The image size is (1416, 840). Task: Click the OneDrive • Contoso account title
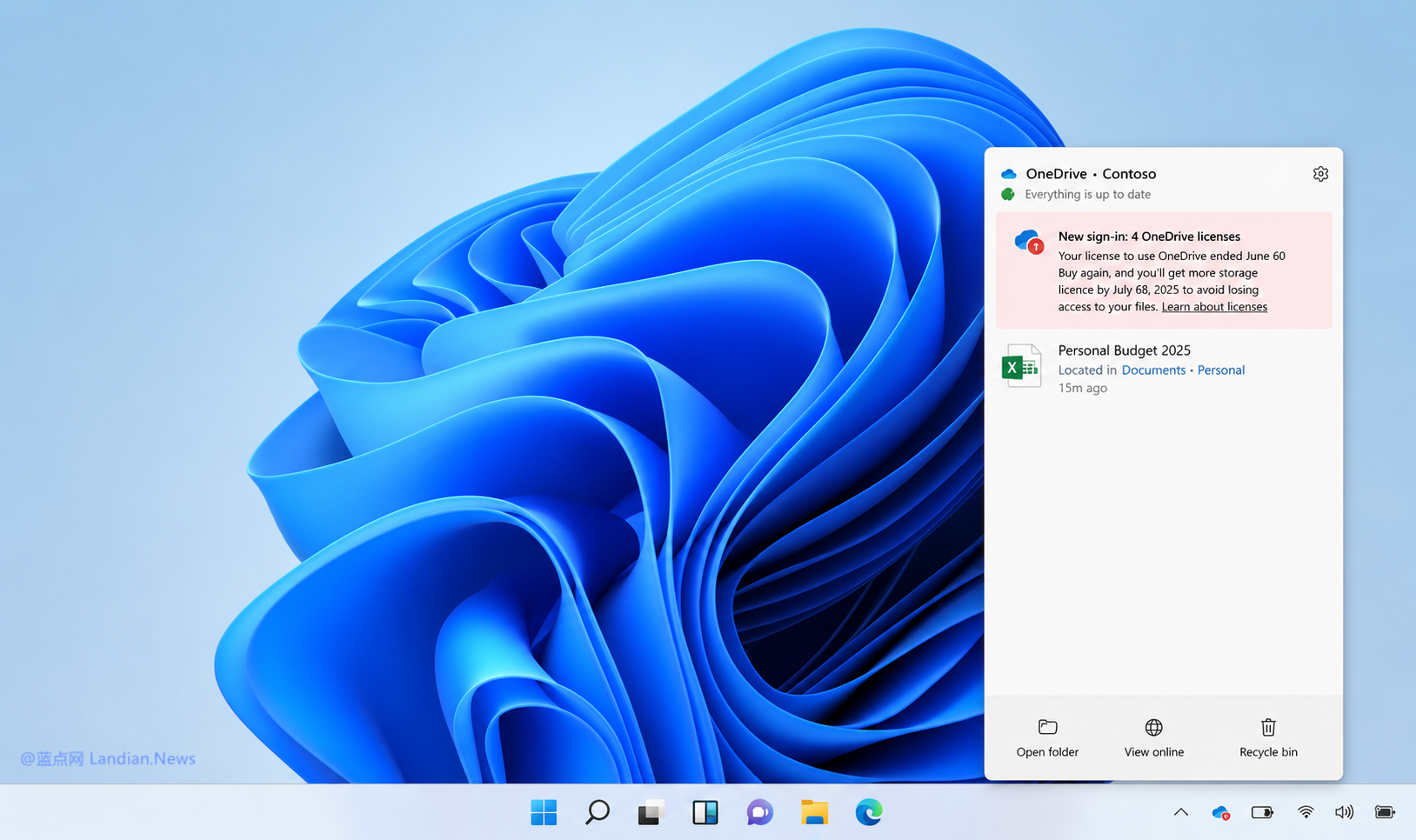coord(1091,174)
